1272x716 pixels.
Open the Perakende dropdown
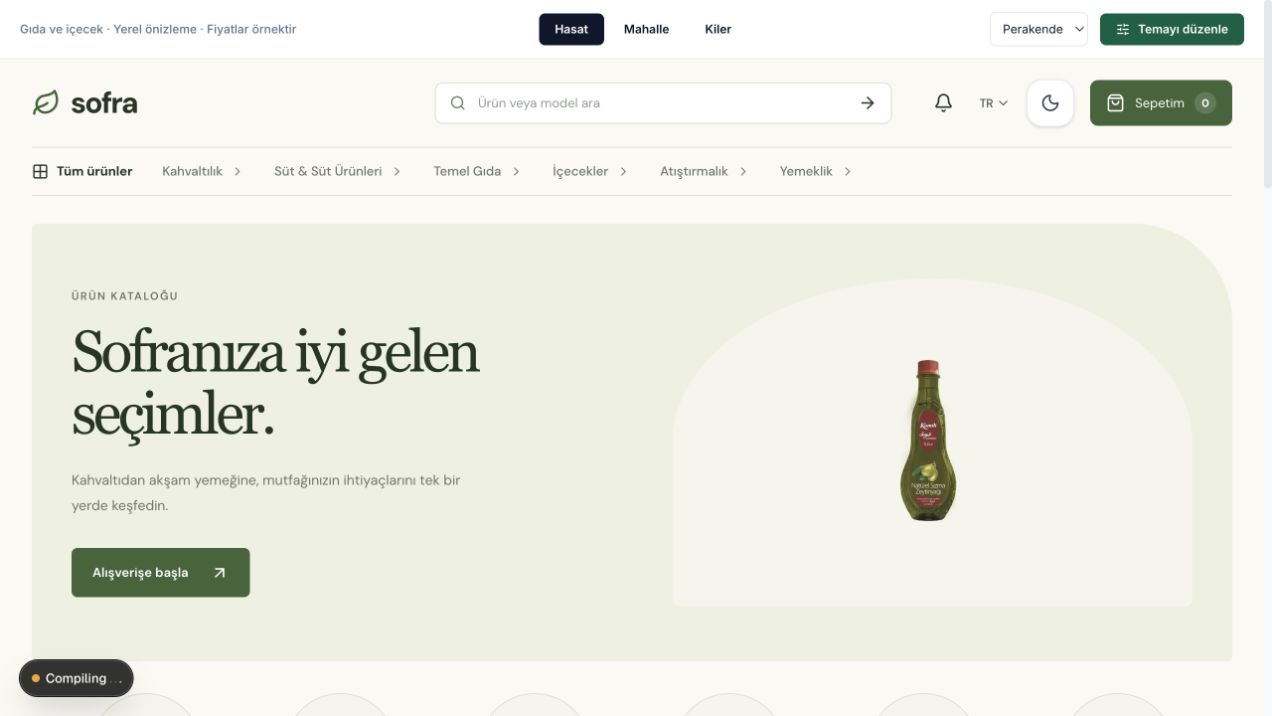point(1039,29)
